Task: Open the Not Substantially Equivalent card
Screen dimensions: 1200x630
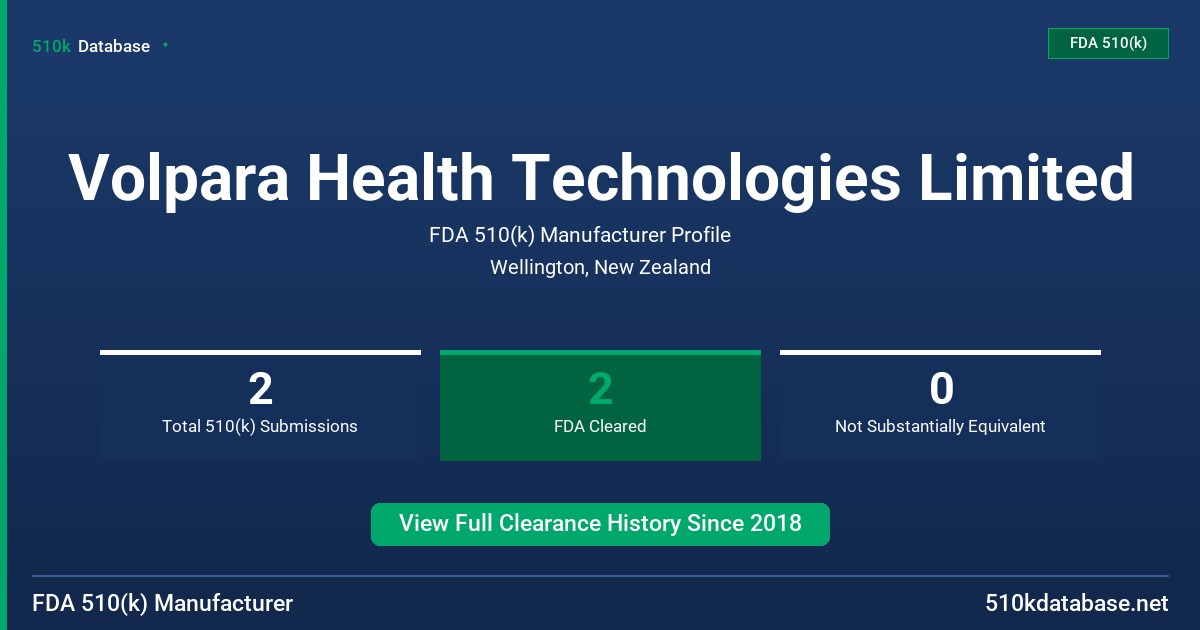Action: [940, 405]
